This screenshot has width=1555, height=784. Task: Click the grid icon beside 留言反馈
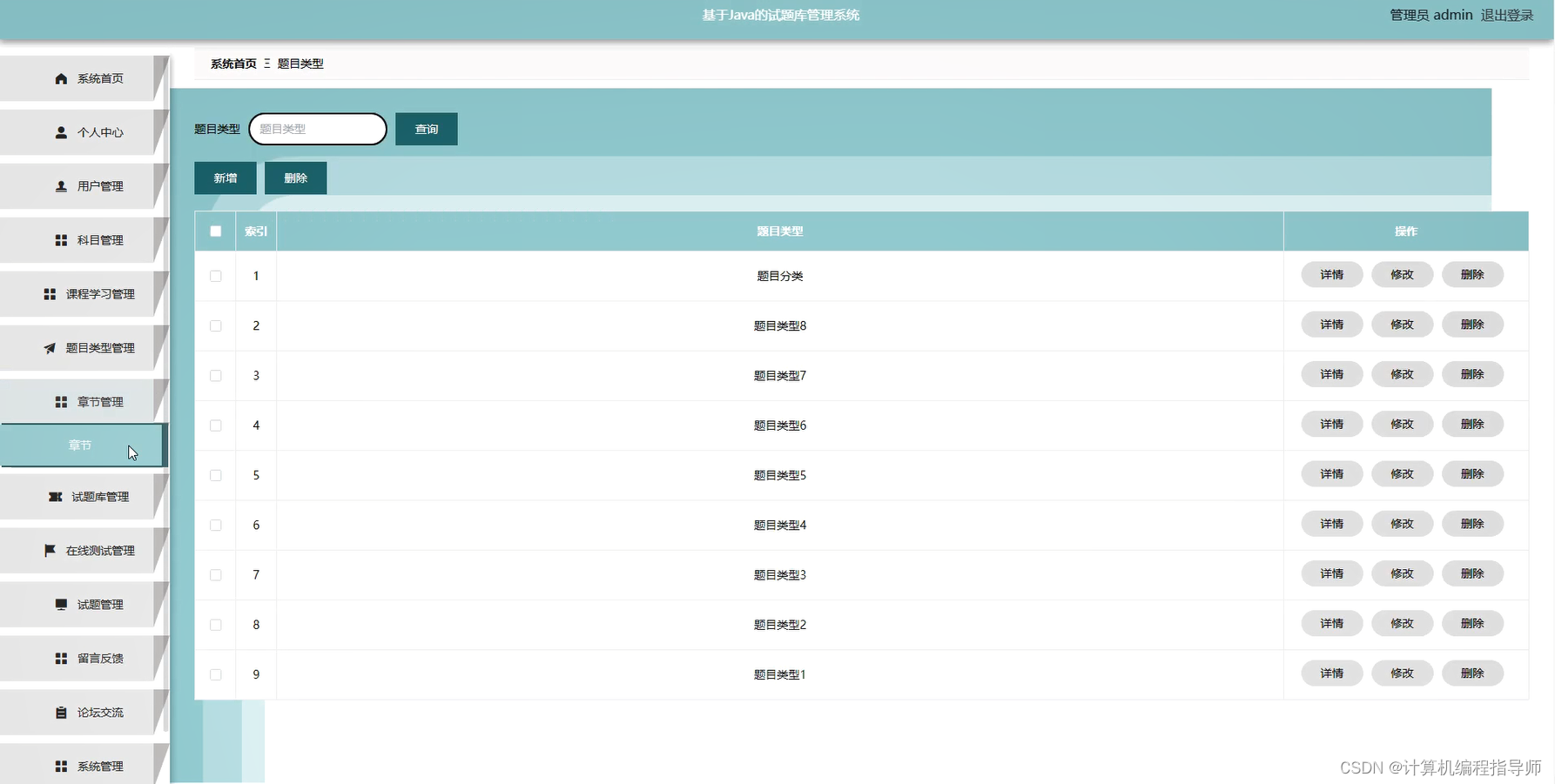click(x=61, y=659)
